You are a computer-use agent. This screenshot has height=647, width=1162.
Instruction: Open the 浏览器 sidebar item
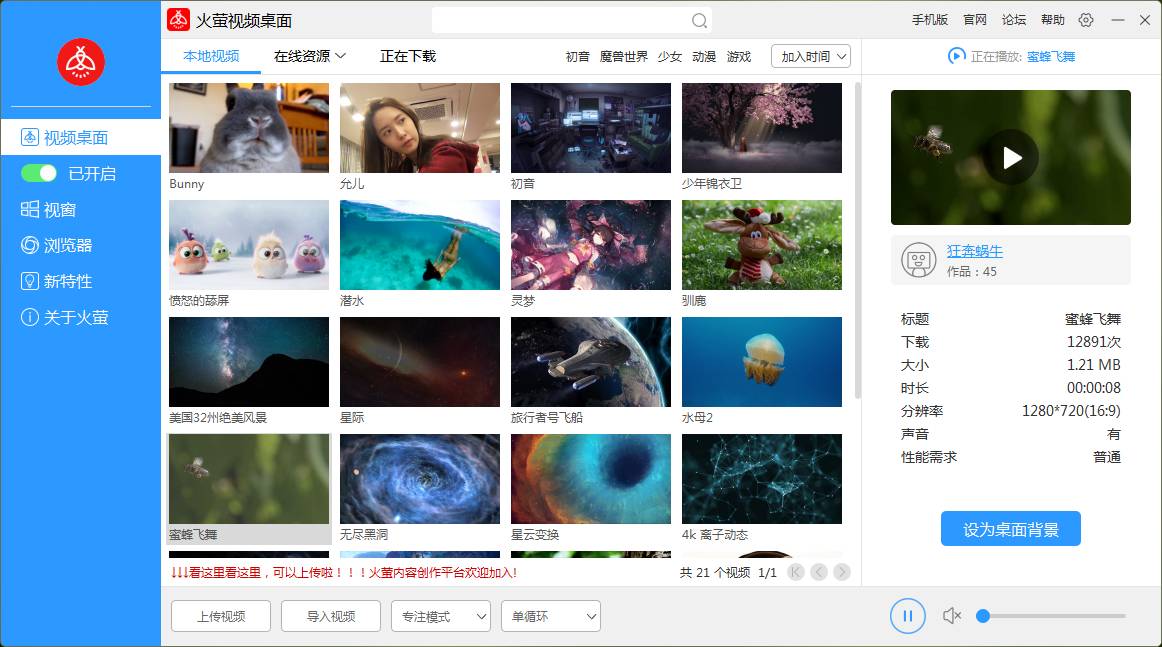point(67,246)
